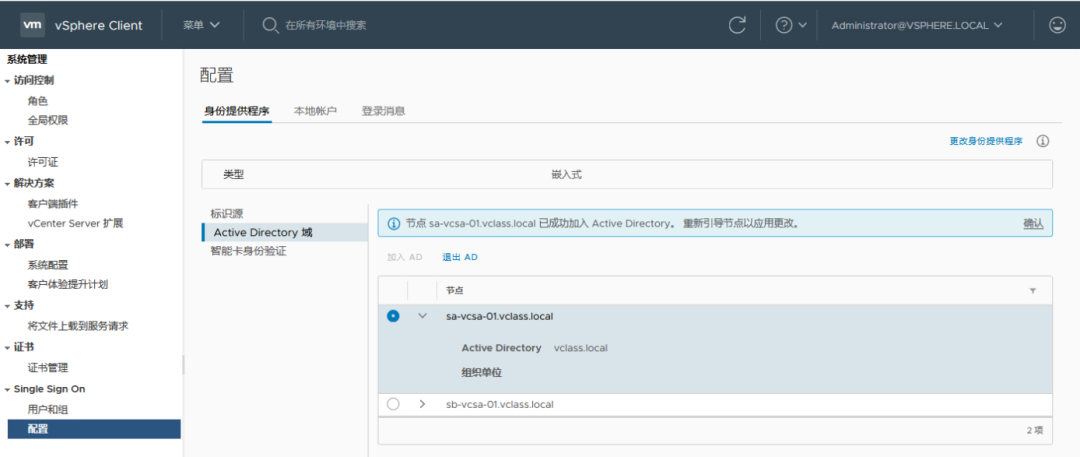Switch to the 本地帐户 tab
Image resolution: width=1080 pixels, height=457 pixels.
[x=315, y=111]
